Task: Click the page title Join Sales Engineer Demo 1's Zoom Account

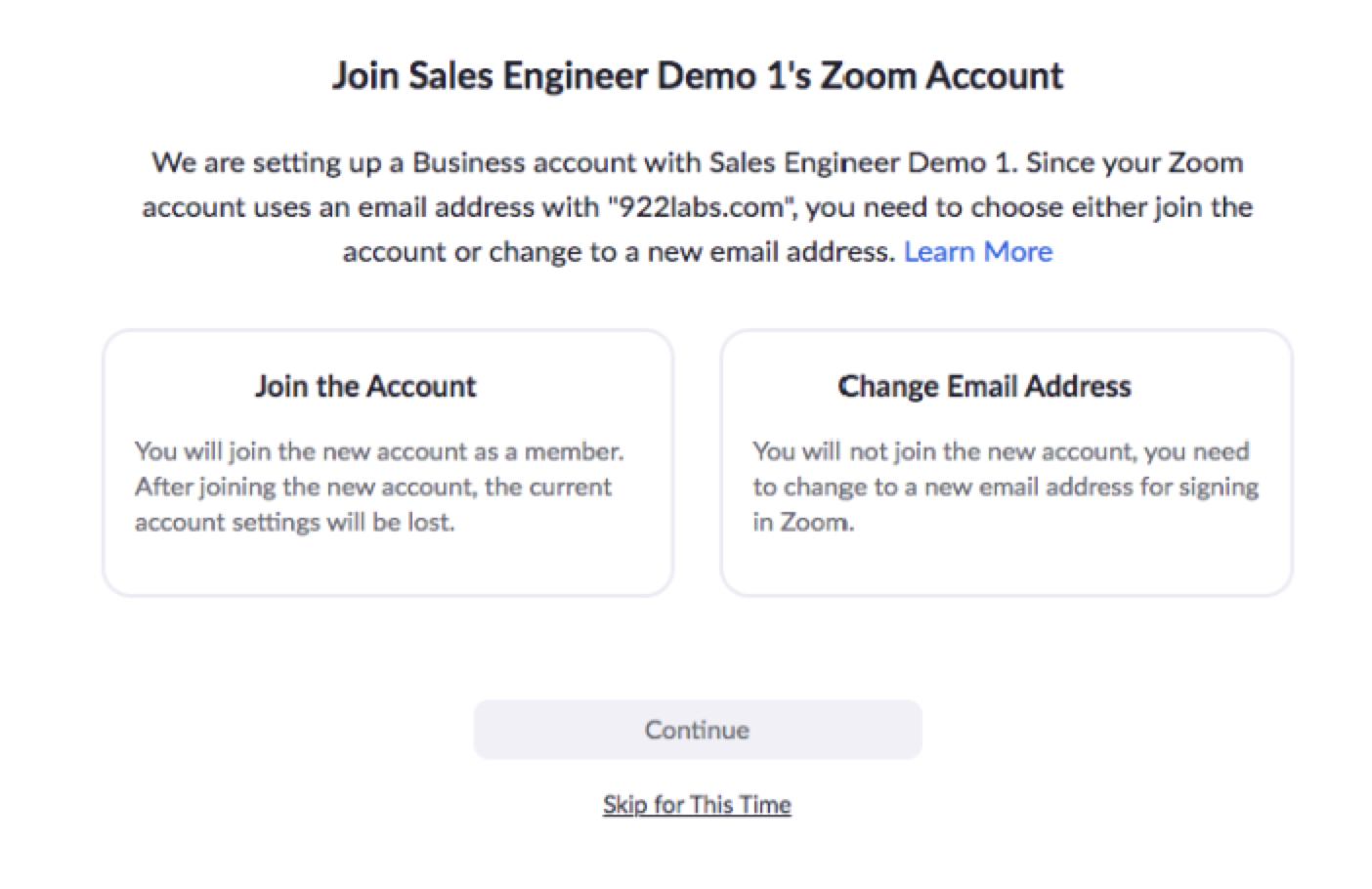Action: point(697,75)
